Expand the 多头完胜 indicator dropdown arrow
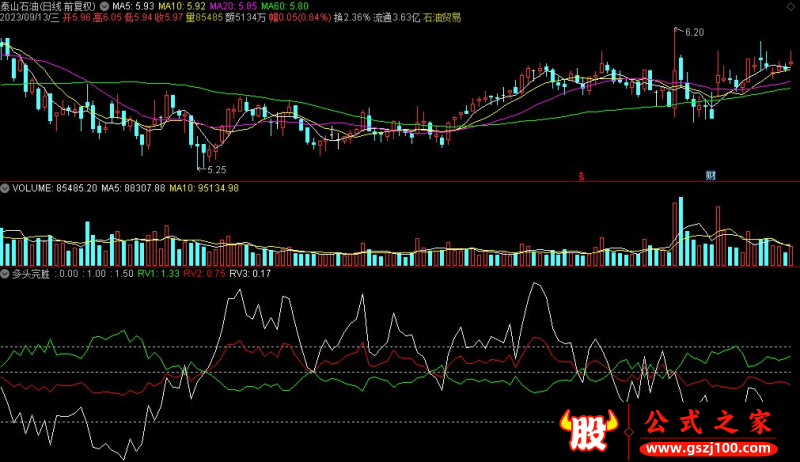The image size is (800, 462). 5,274
